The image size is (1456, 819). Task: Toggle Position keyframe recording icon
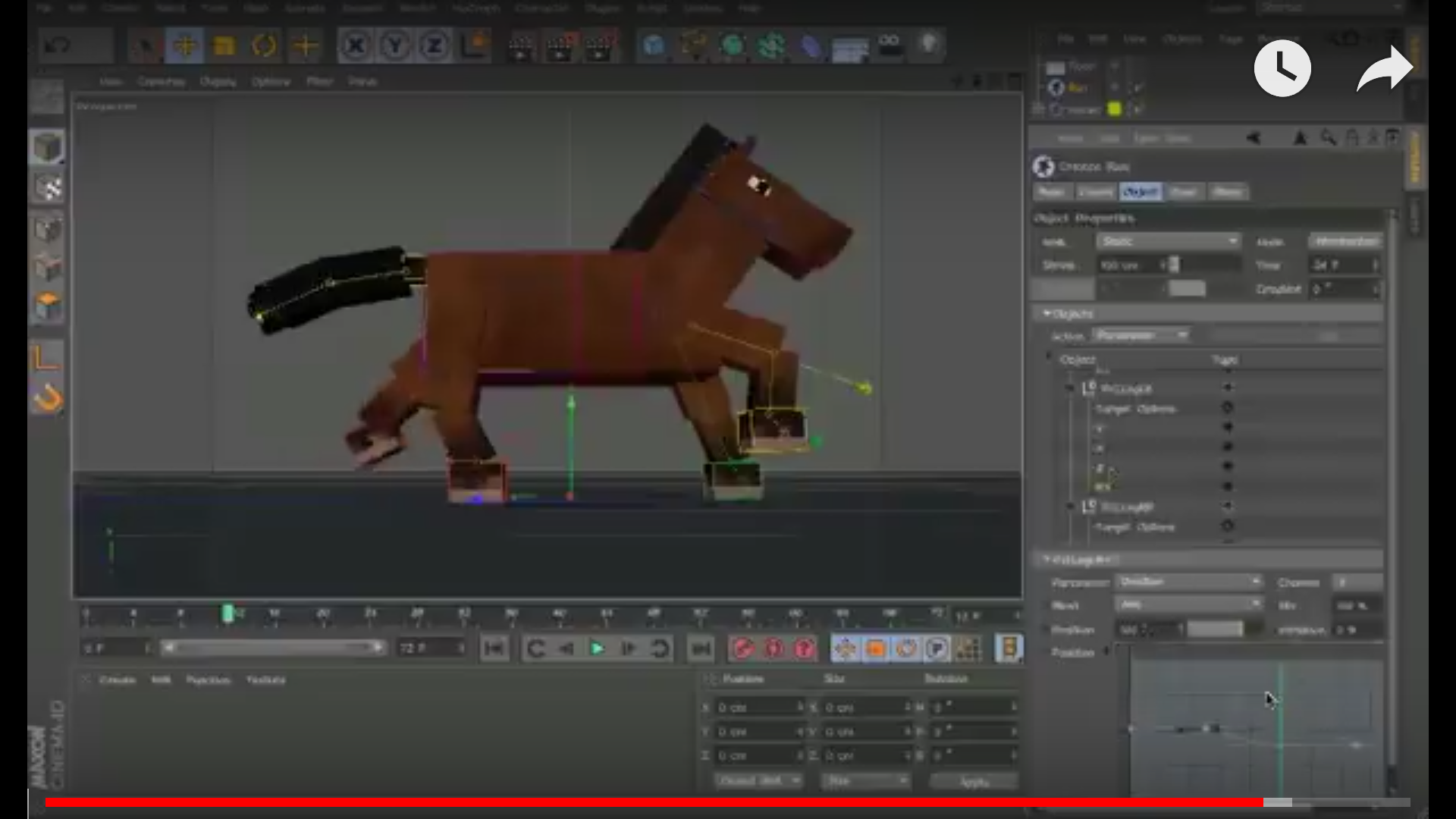845,648
